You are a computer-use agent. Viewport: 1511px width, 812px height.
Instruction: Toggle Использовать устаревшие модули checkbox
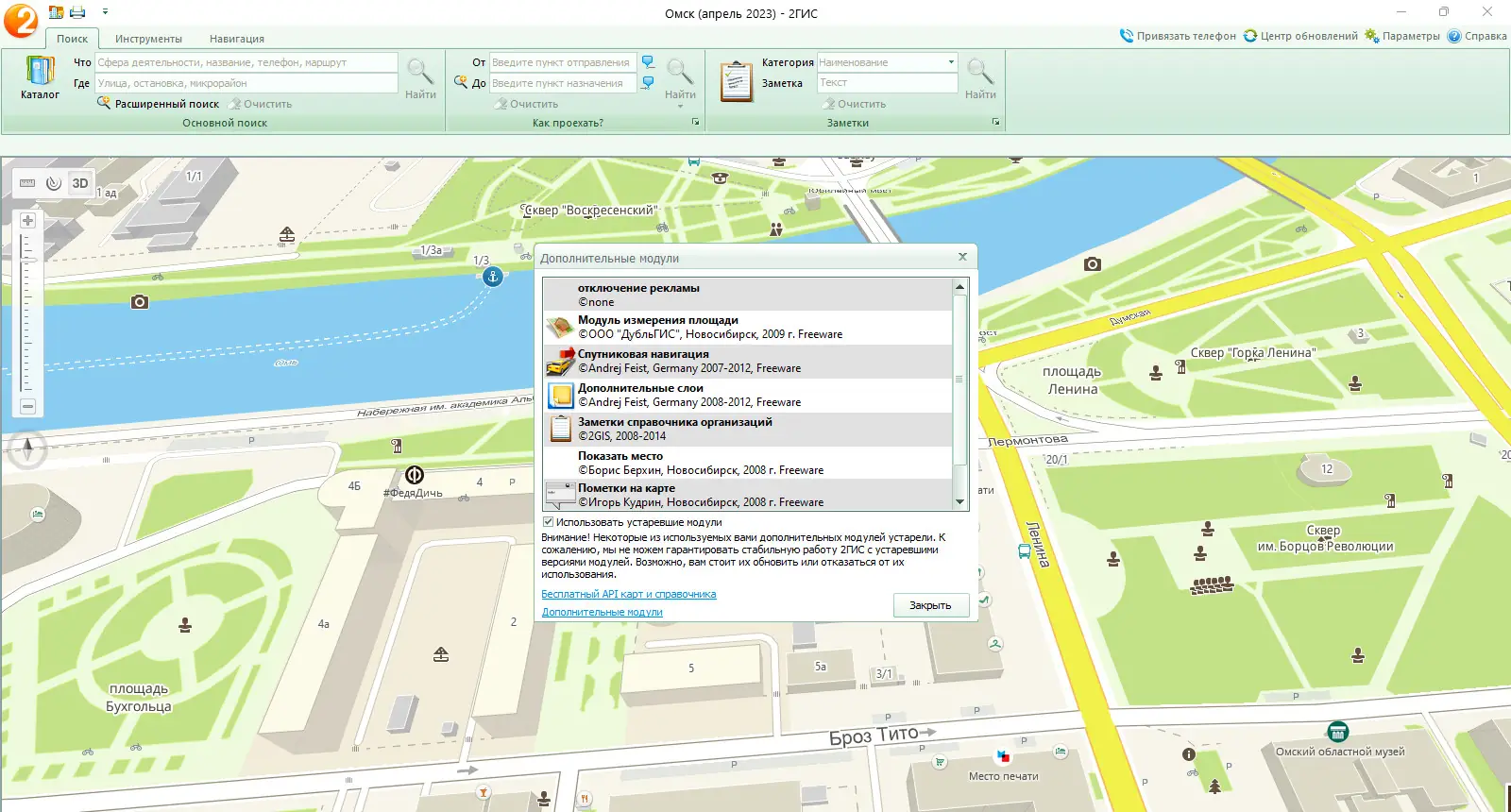tap(548, 522)
